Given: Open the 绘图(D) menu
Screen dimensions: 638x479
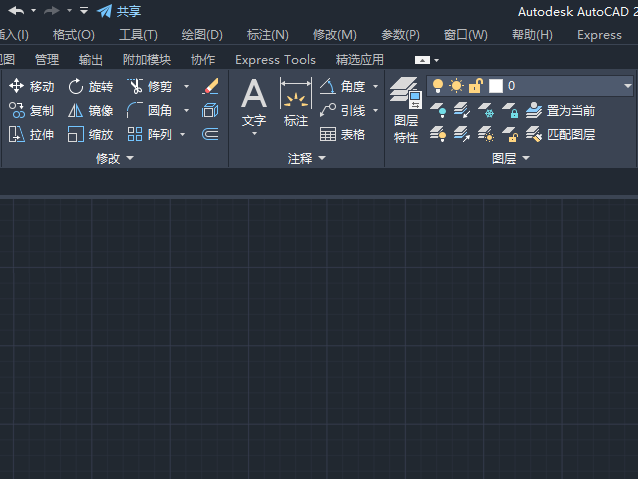Looking at the screenshot, I should coord(202,35).
